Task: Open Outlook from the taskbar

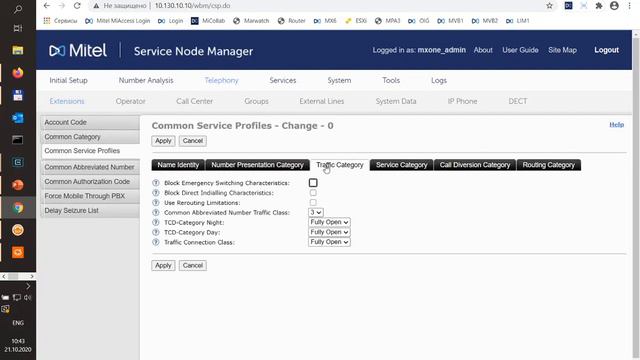Action: pyautogui.click(x=18, y=118)
